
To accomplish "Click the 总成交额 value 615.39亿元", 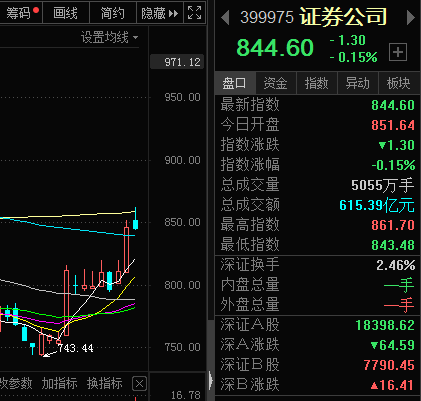I will [377, 205].
